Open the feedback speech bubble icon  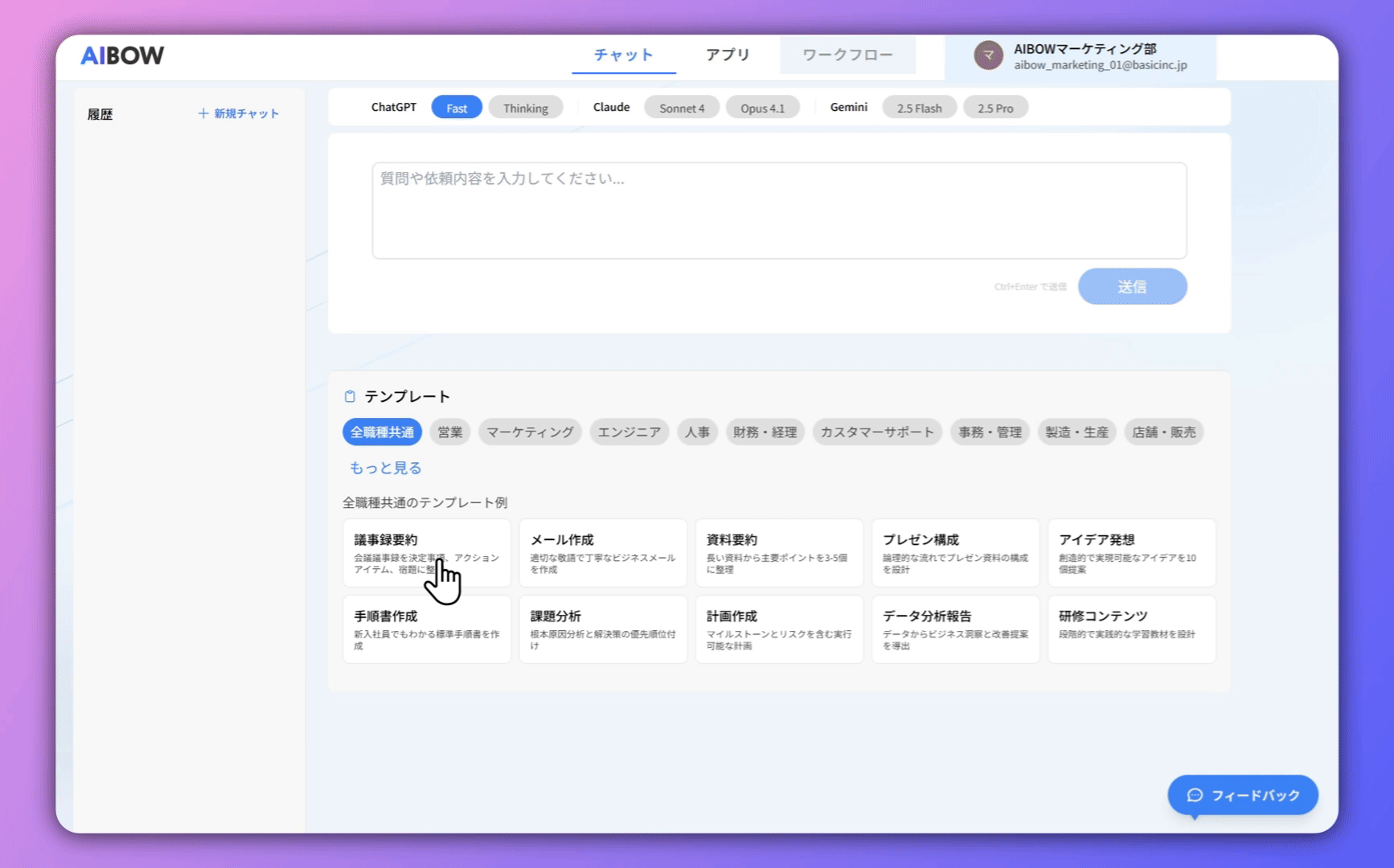pyautogui.click(x=1195, y=795)
